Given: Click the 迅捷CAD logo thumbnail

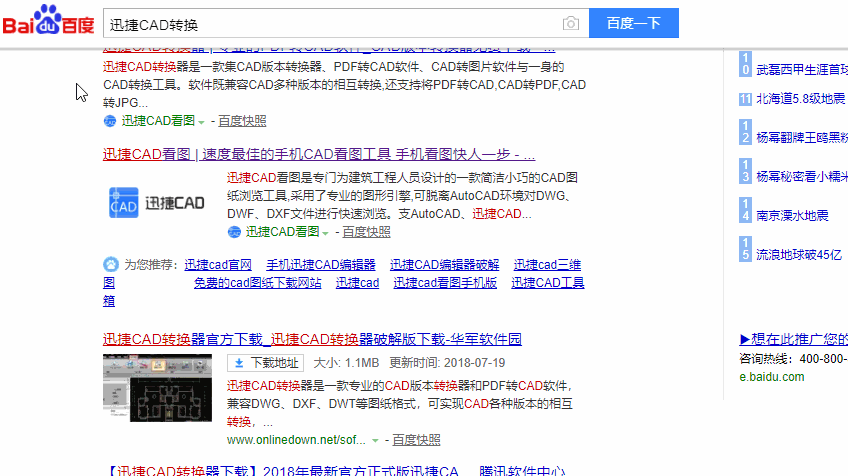Looking at the screenshot, I should point(157,203).
